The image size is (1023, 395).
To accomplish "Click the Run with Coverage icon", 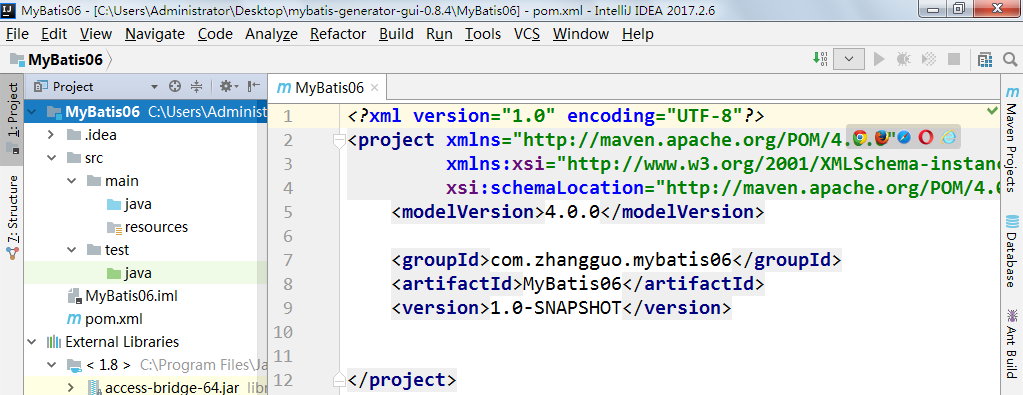I will click(929, 59).
